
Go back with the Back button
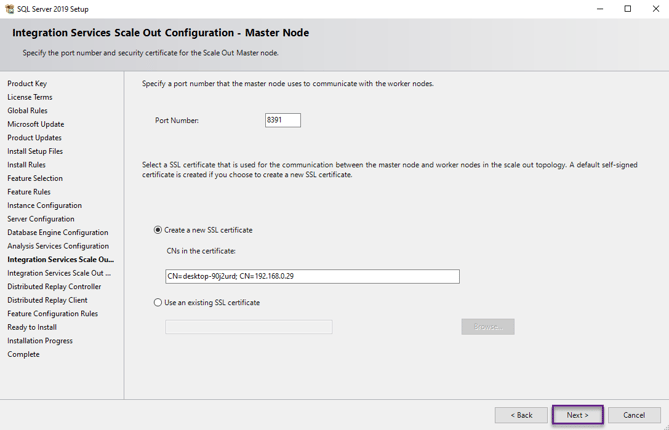[x=521, y=415]
